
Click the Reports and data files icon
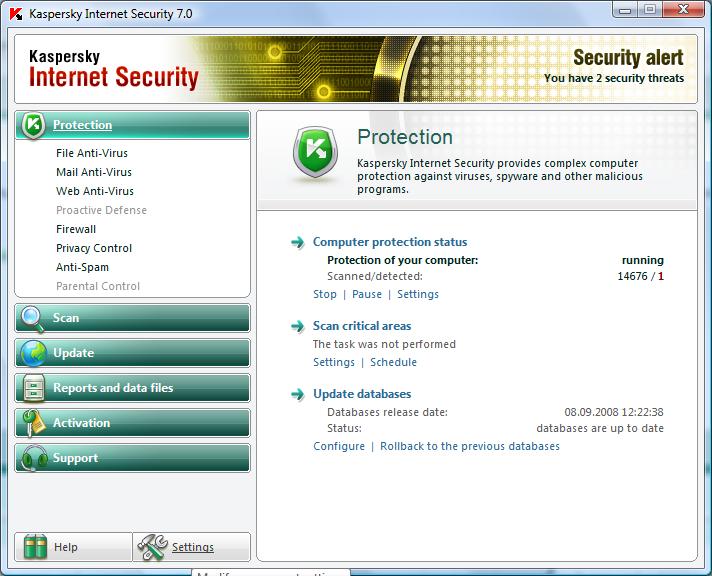[34, 388]
